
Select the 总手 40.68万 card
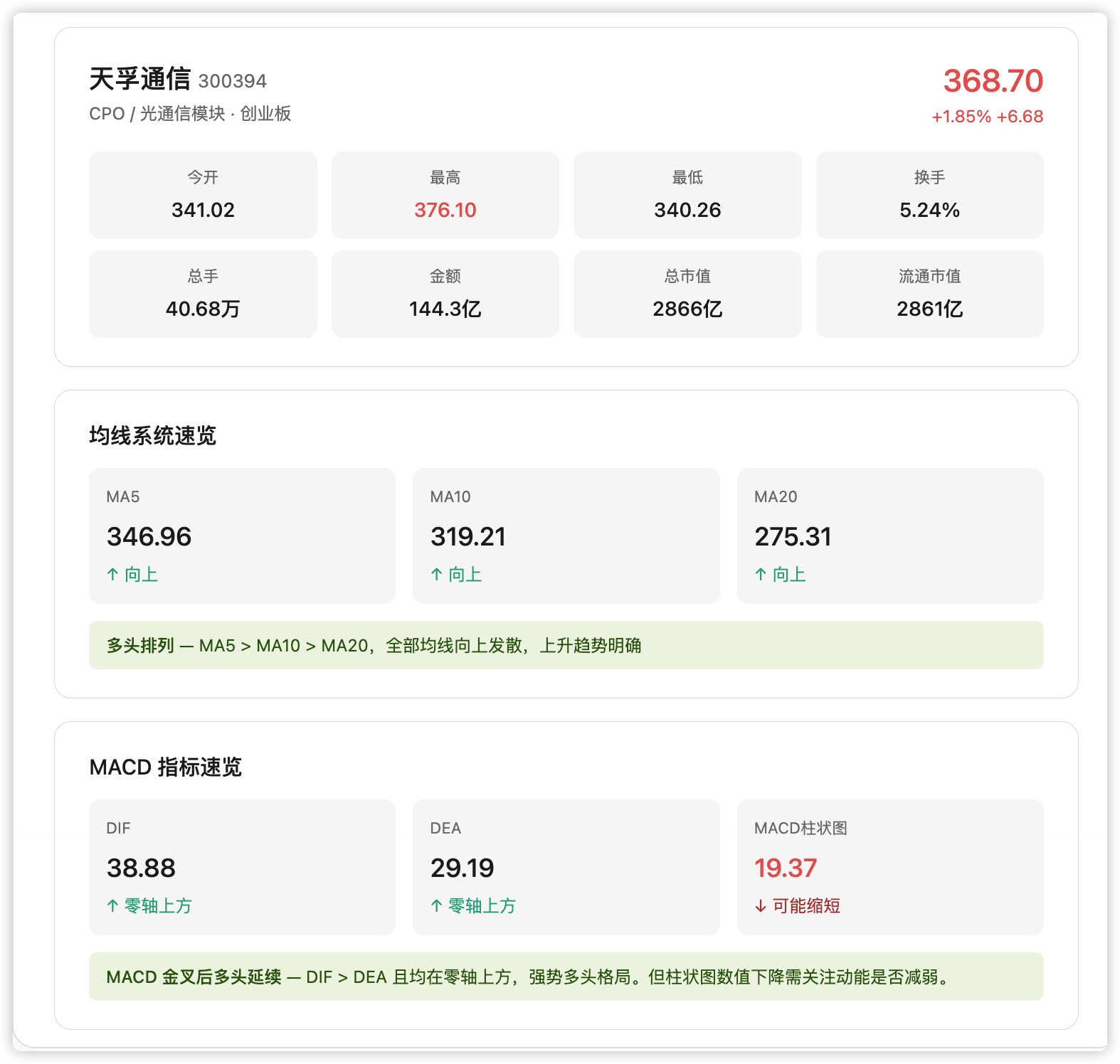(x=203, y=294)
